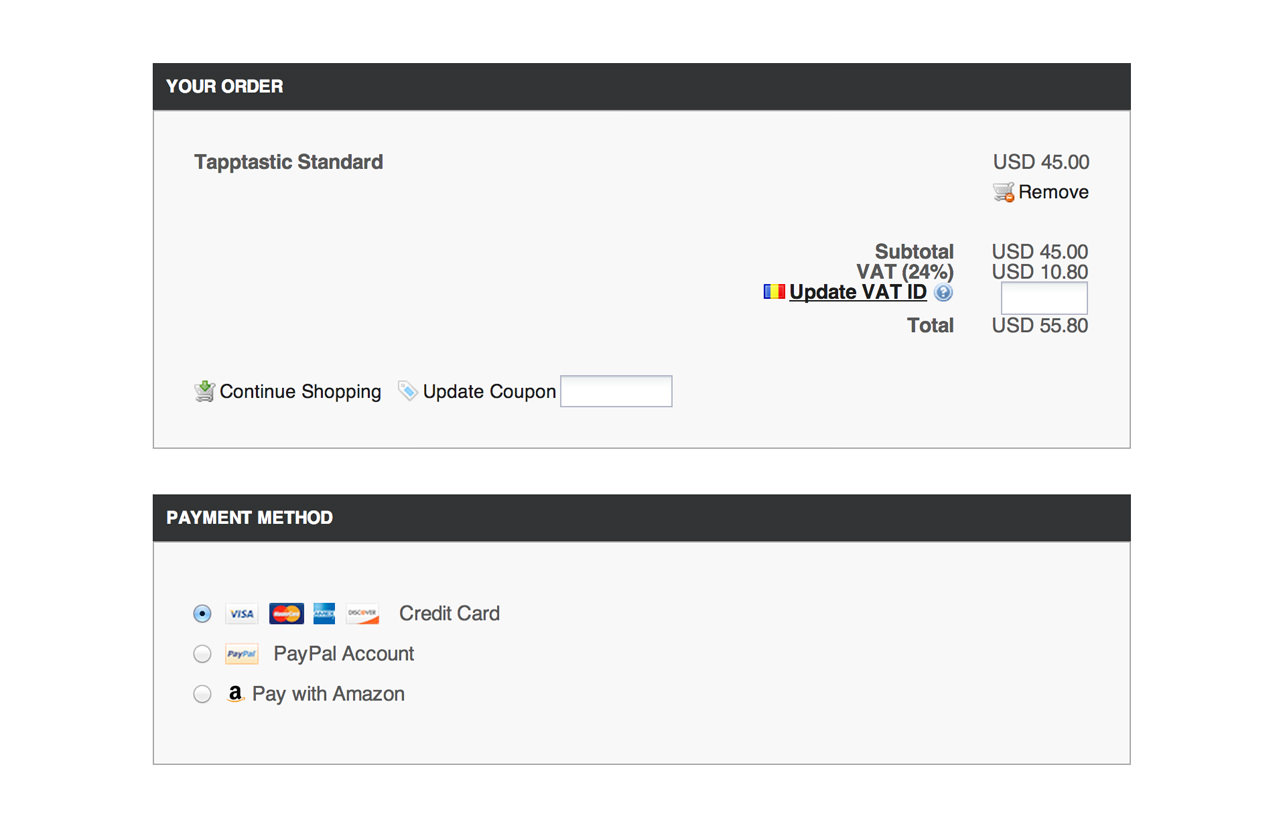Click the MasterCard logo
Screen dimensions: 1278x830
(x=286, y=614)
